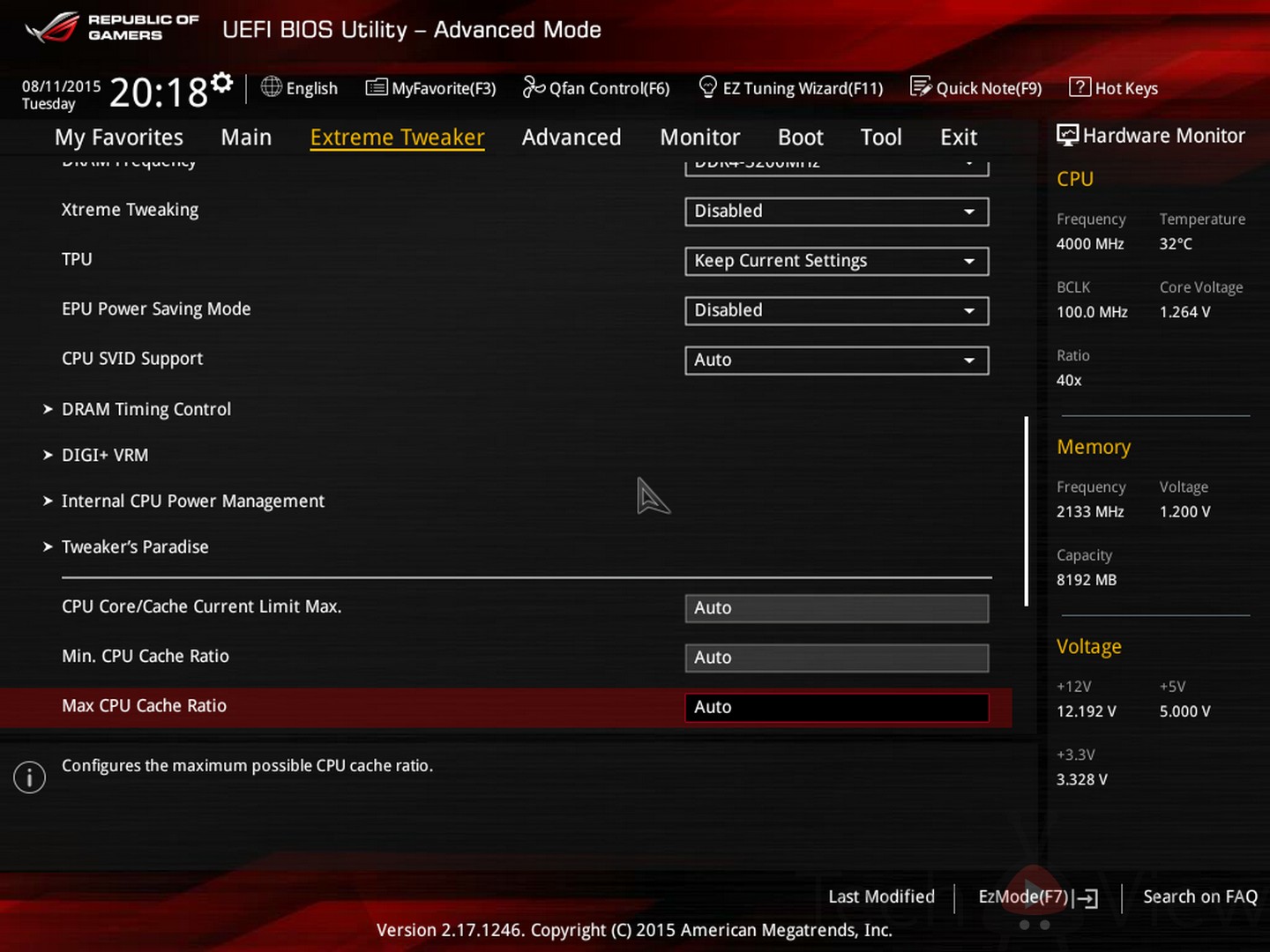Screen dimensions: 1270x952
Task: Open Quick Note(F9) notepad icon
Action: click(921, 86)
